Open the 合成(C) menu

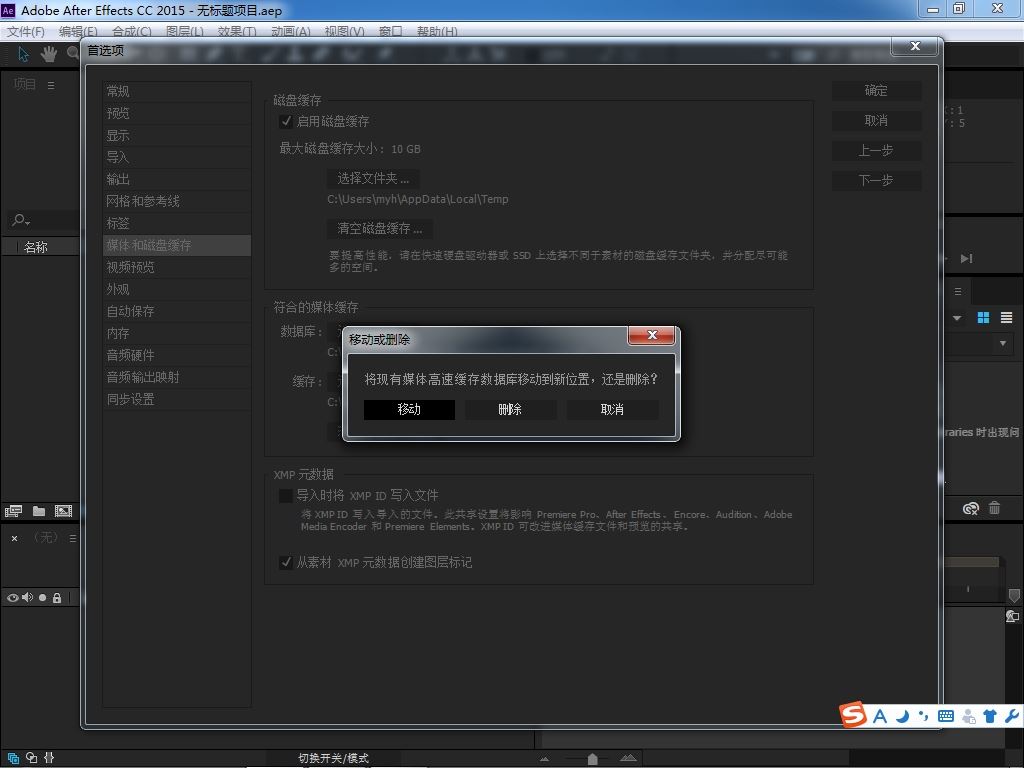coord(131,31)
